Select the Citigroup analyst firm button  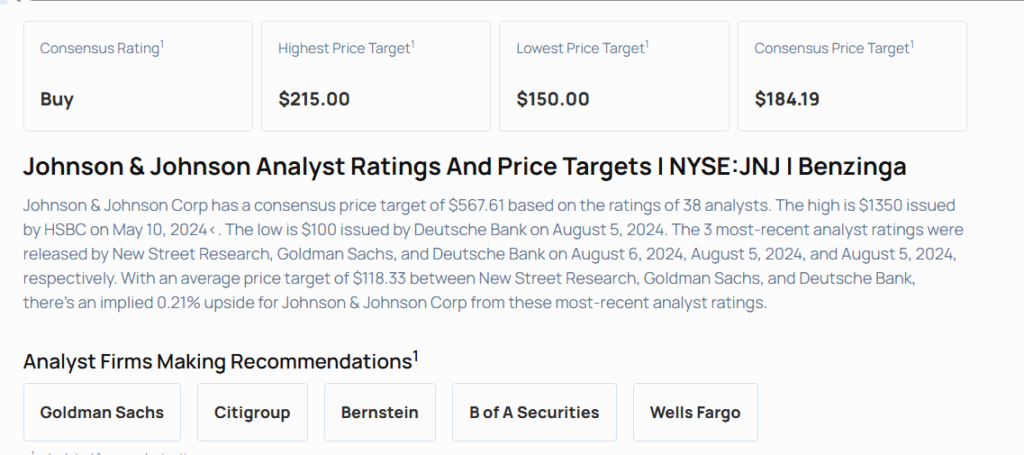click(252, 412)
